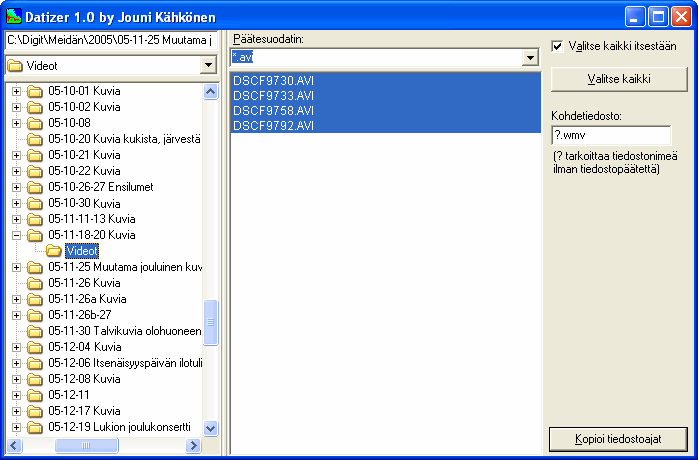The height and width of the screenshot is (460, 698).
Task: Click the tree scroll left arrow
Action: point(14,445)
